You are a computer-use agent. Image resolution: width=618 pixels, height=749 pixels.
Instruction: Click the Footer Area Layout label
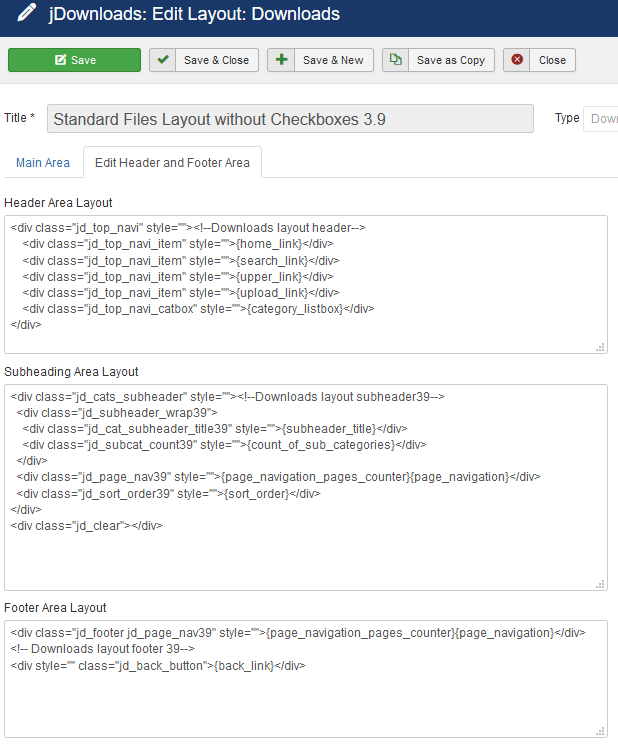point(55,608)
